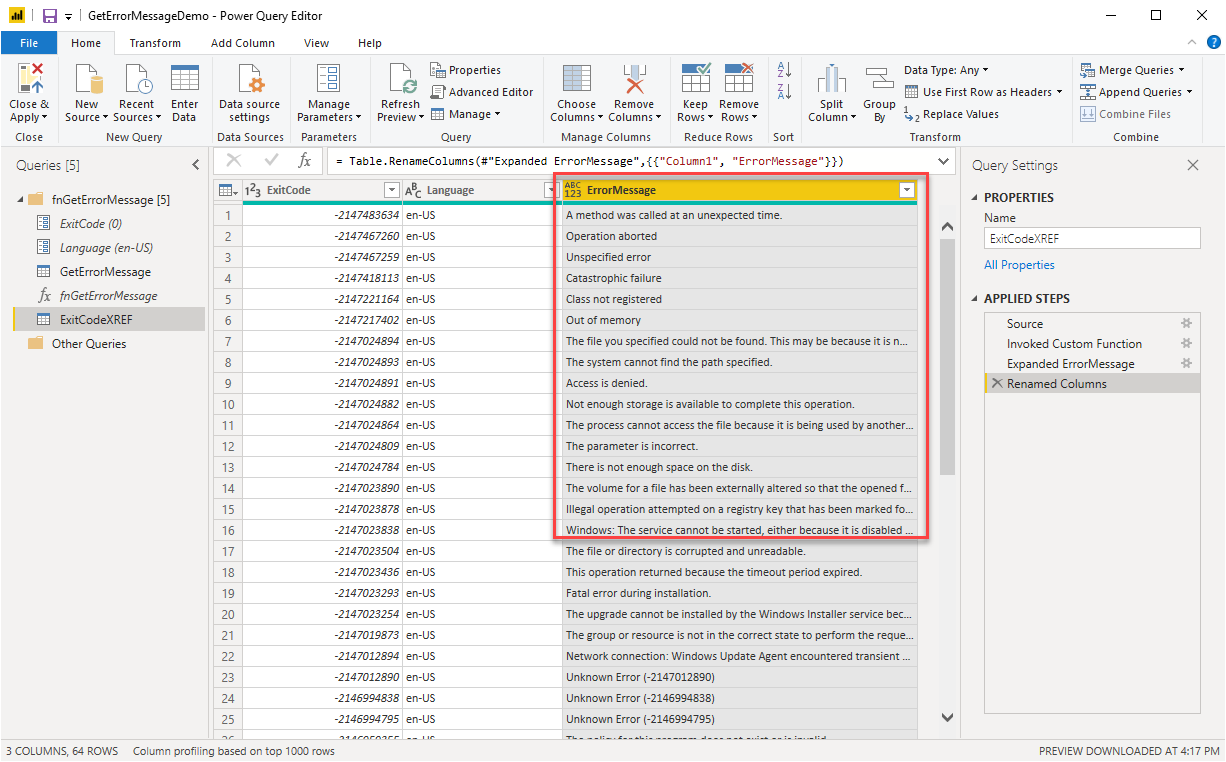Click the Remove Rows icon

pos(739,79)
